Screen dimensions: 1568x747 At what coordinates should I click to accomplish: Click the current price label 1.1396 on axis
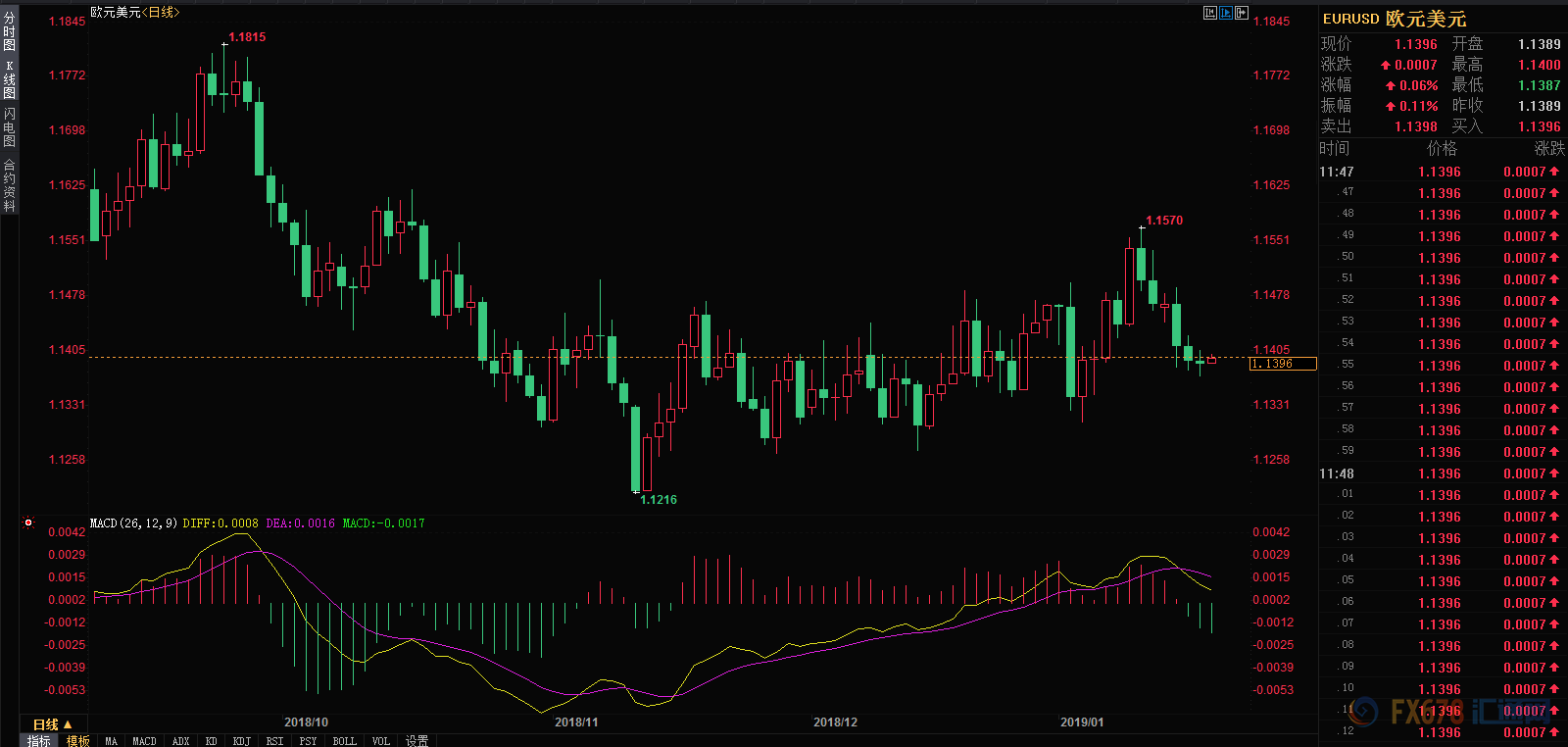pos(1283,364)
